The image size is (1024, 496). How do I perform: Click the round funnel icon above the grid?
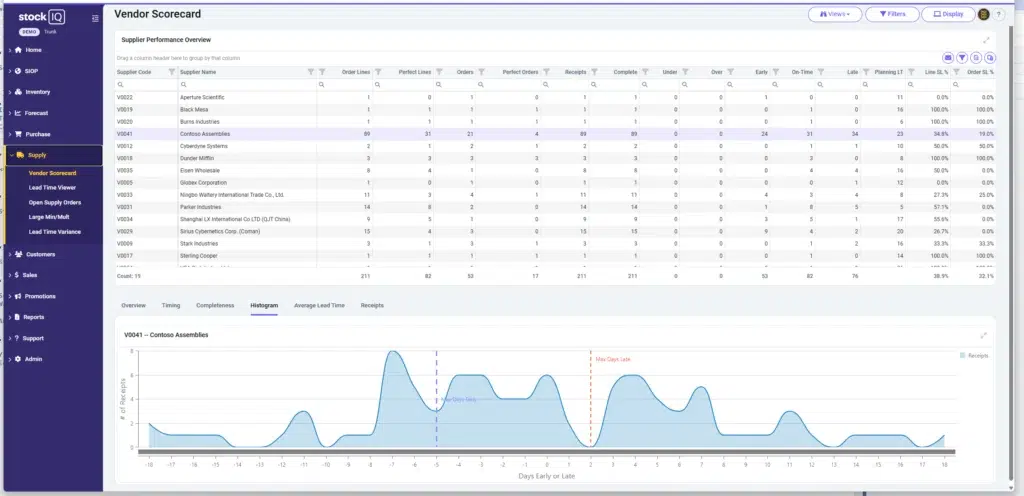pos(962,57)
